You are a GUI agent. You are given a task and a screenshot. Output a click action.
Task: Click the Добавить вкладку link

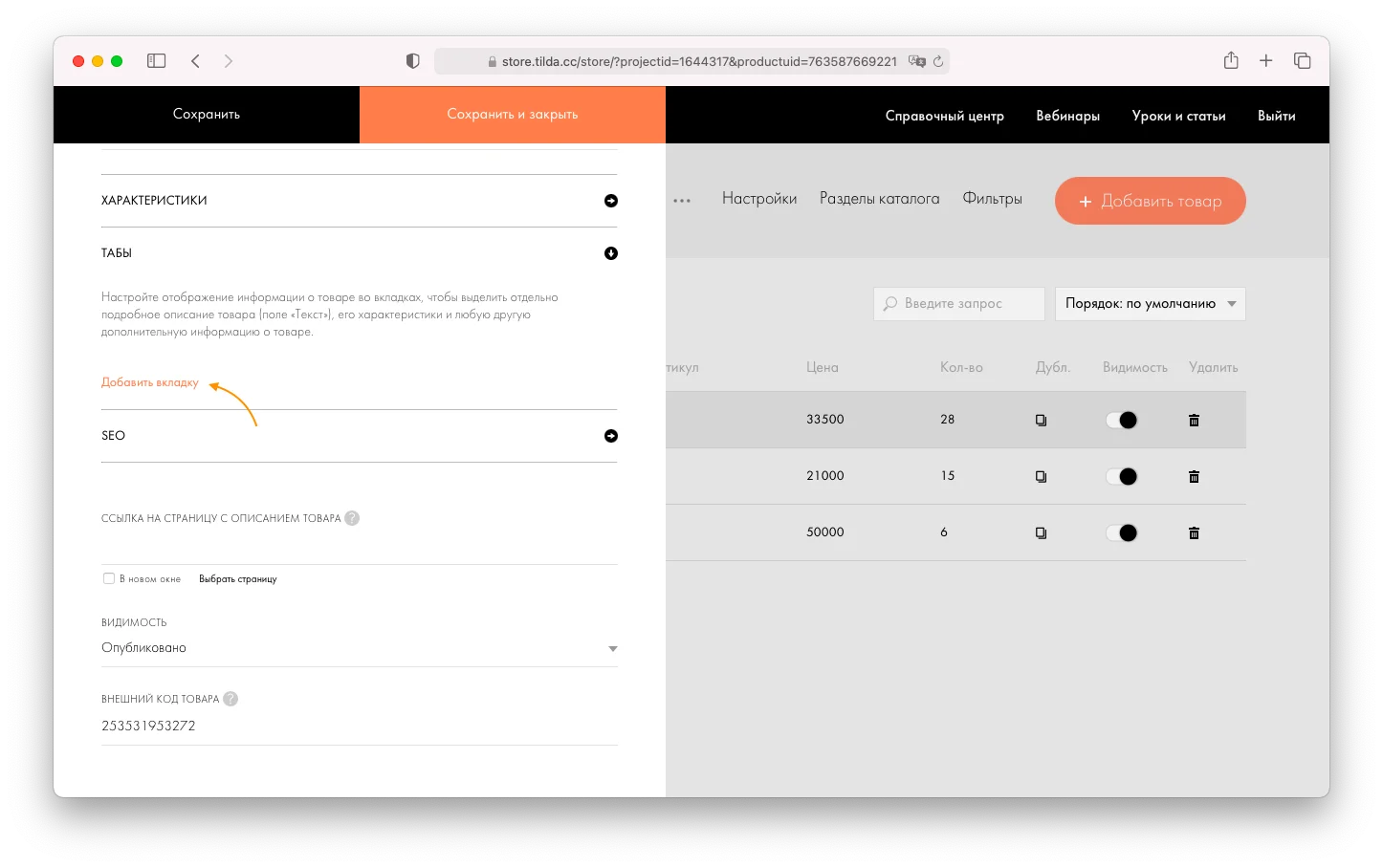click(x=150, y=382)
